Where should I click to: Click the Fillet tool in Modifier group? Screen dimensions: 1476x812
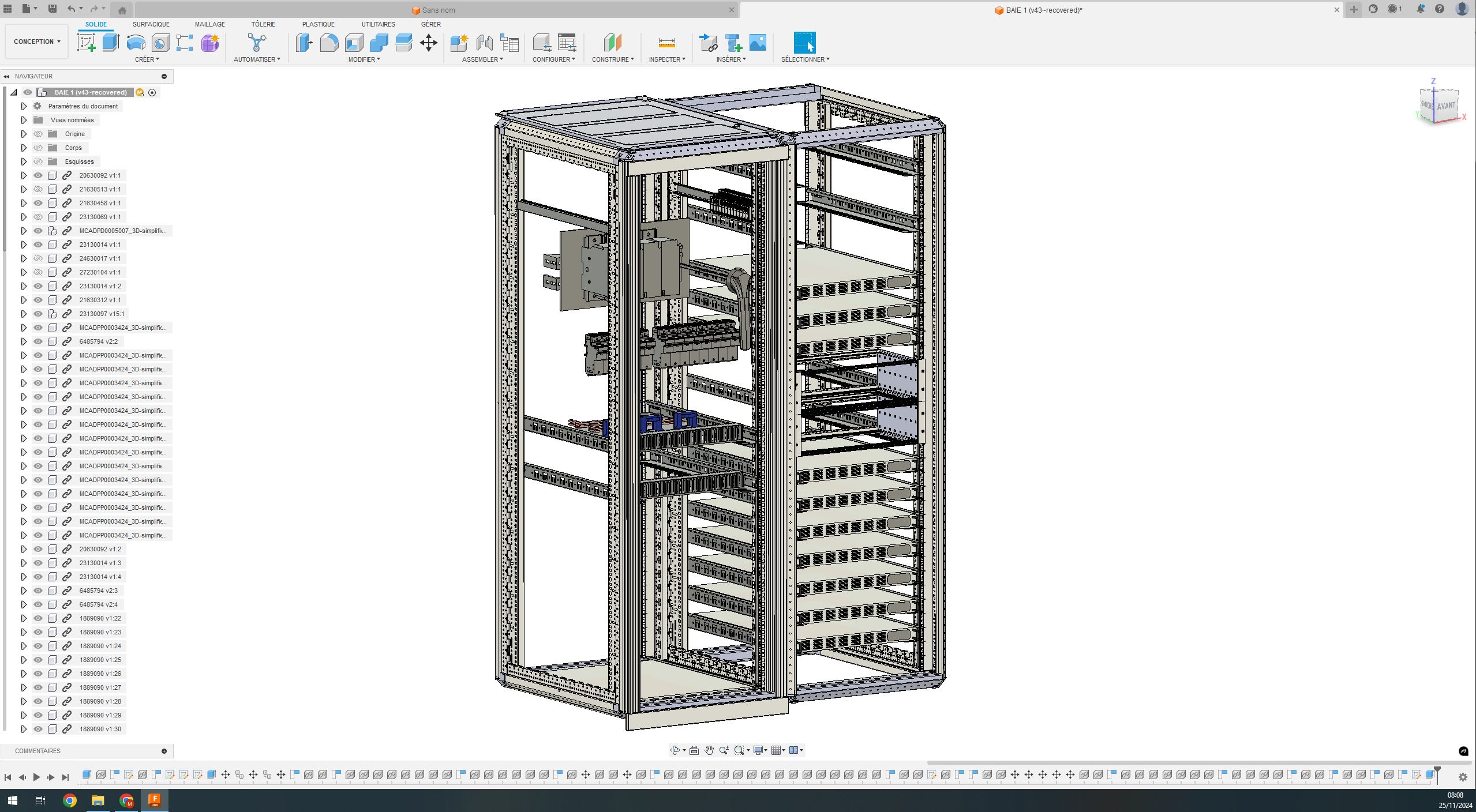point(329,43)
